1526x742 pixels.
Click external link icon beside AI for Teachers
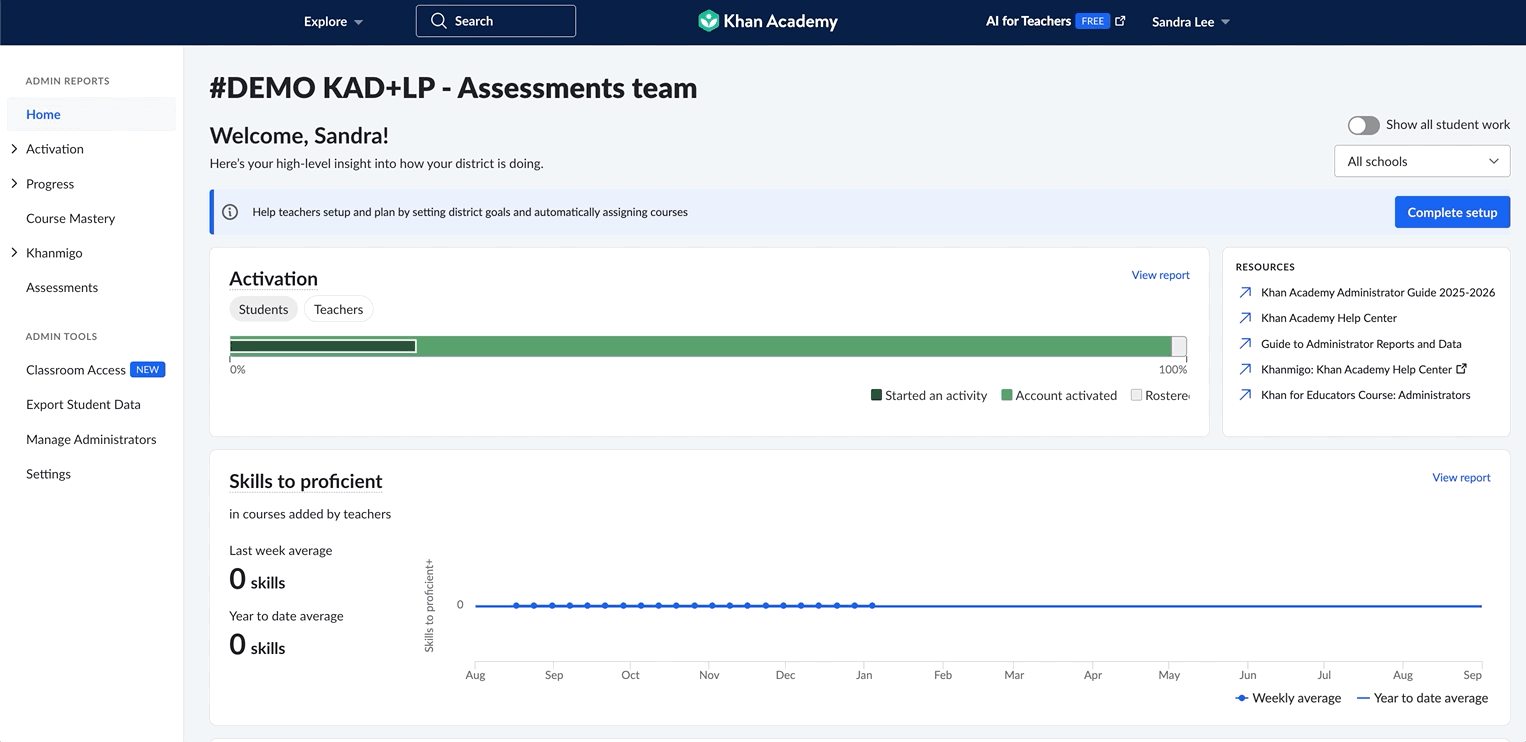pyautogui.click(x=1120, y=21)
